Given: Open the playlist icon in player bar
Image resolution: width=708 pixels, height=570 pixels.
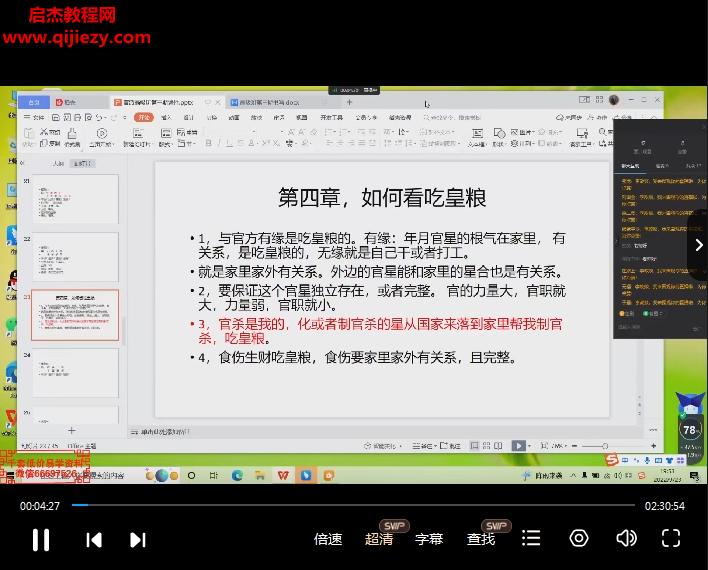Looking at the screenshot, I should tap(532, 539).
